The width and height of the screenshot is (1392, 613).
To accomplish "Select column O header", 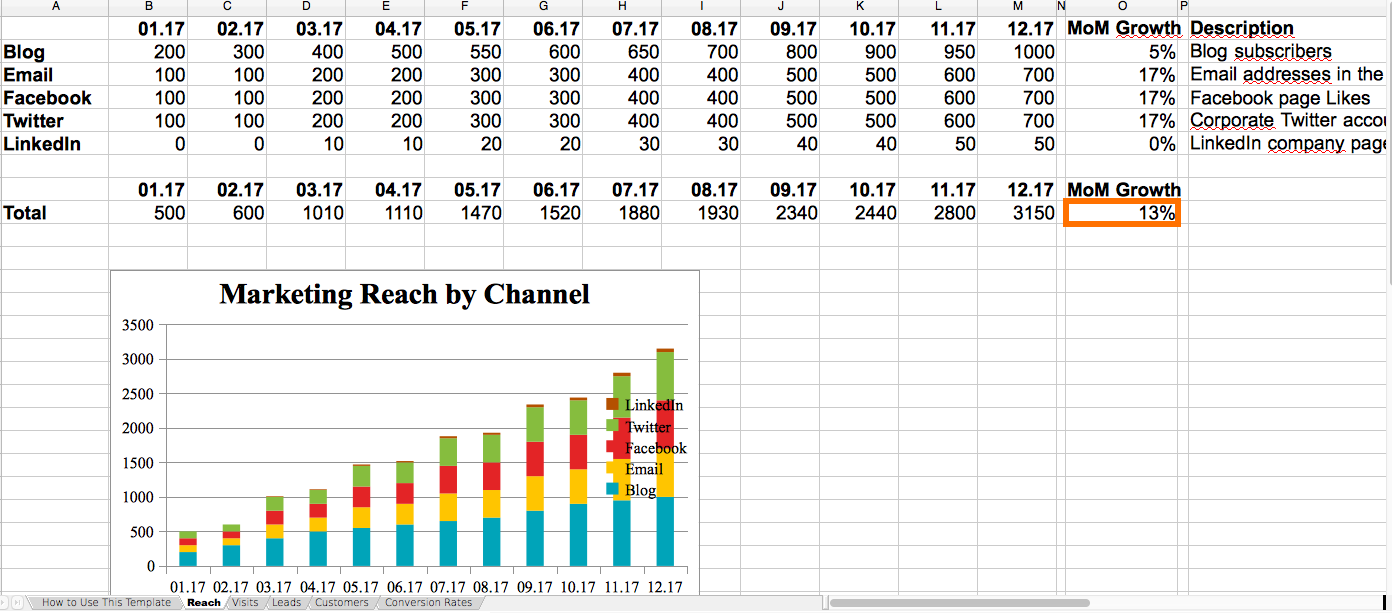I will pos(1122,6).
